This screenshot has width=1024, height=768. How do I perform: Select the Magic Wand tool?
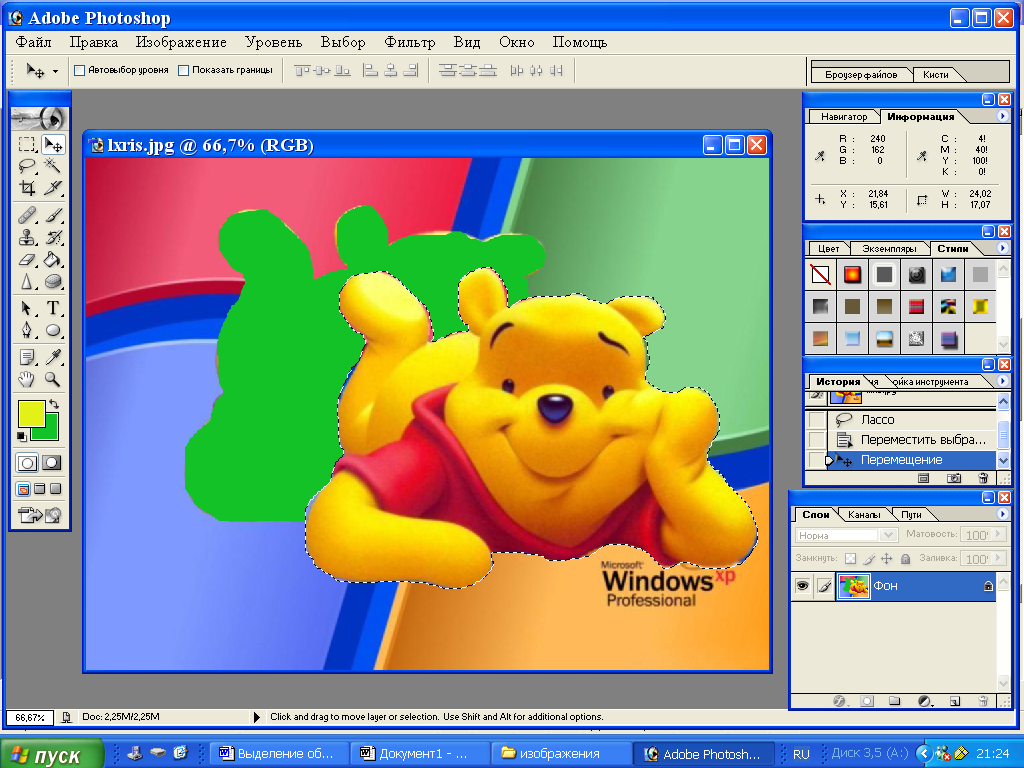(x=53, y=166)
